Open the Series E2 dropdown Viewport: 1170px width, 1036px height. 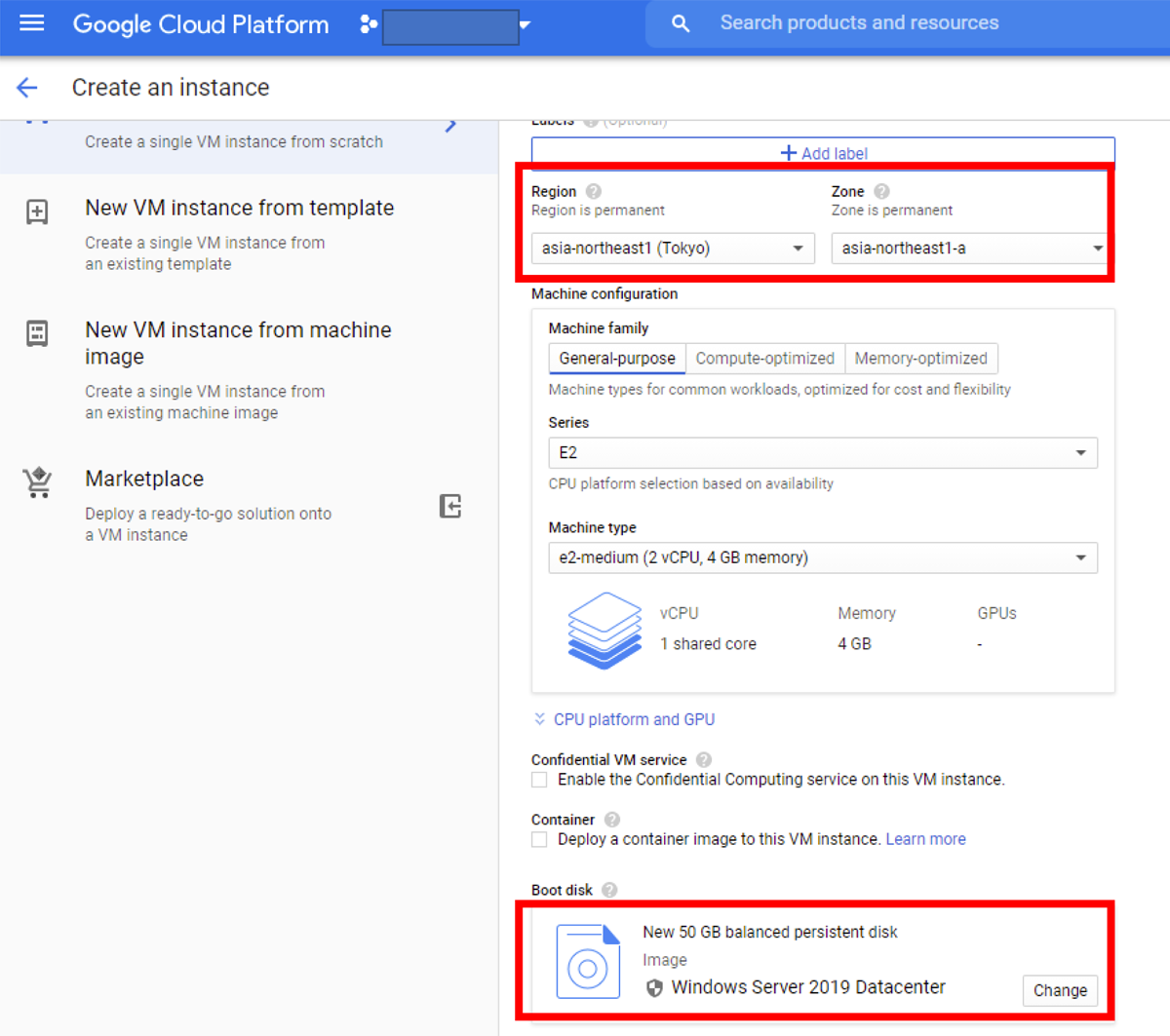823,453
